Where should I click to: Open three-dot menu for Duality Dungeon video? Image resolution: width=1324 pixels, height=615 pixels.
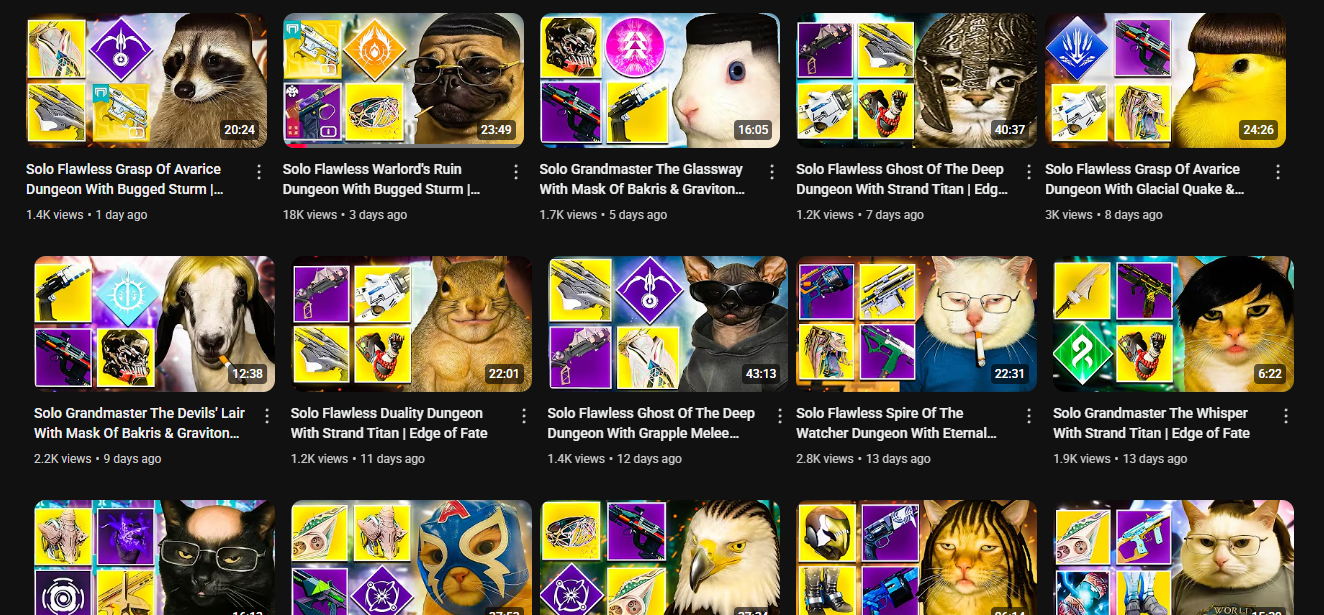point(524,416)
